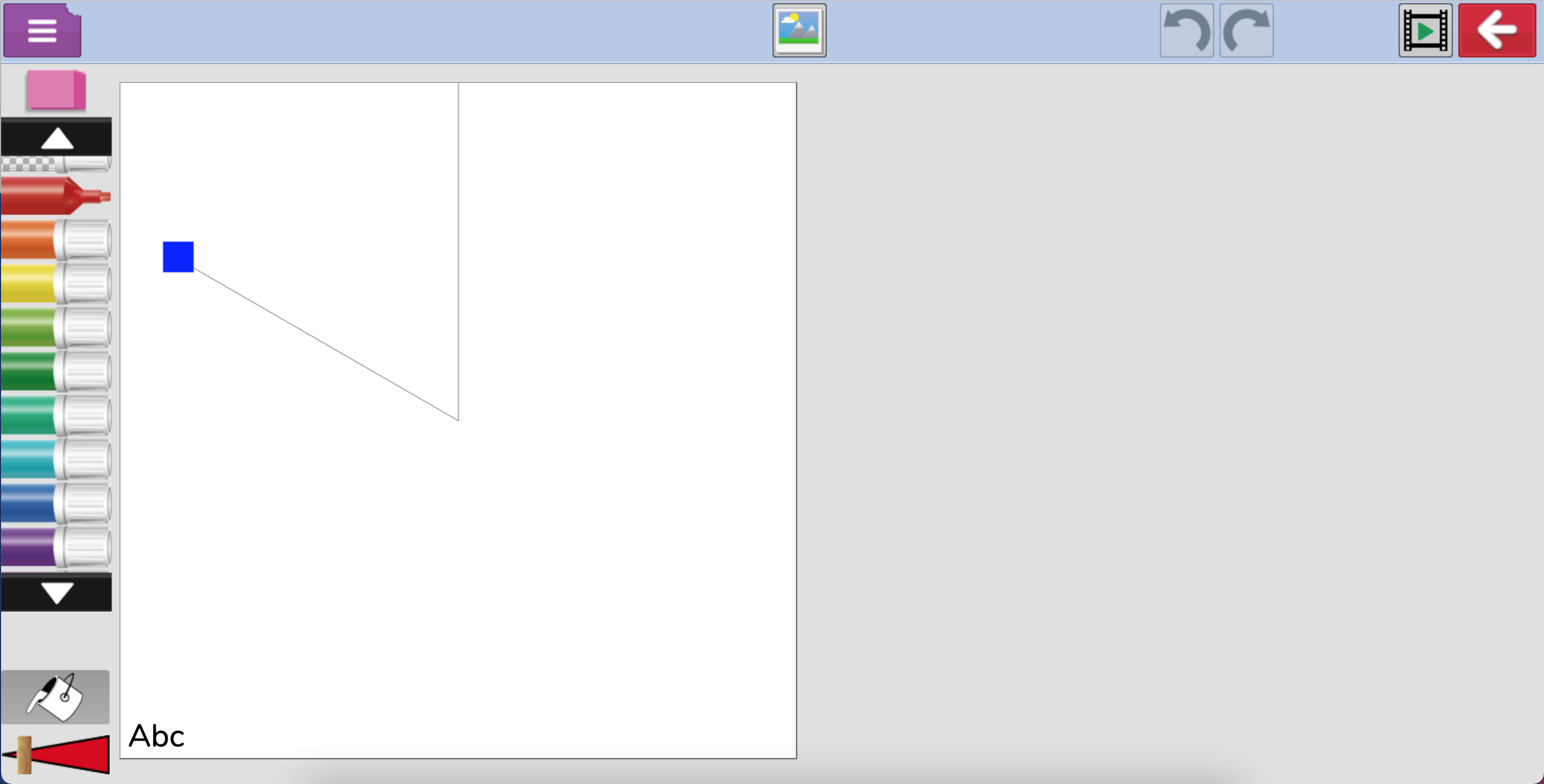
Task: Select the blue marker
Action: [x=56, y=503]
